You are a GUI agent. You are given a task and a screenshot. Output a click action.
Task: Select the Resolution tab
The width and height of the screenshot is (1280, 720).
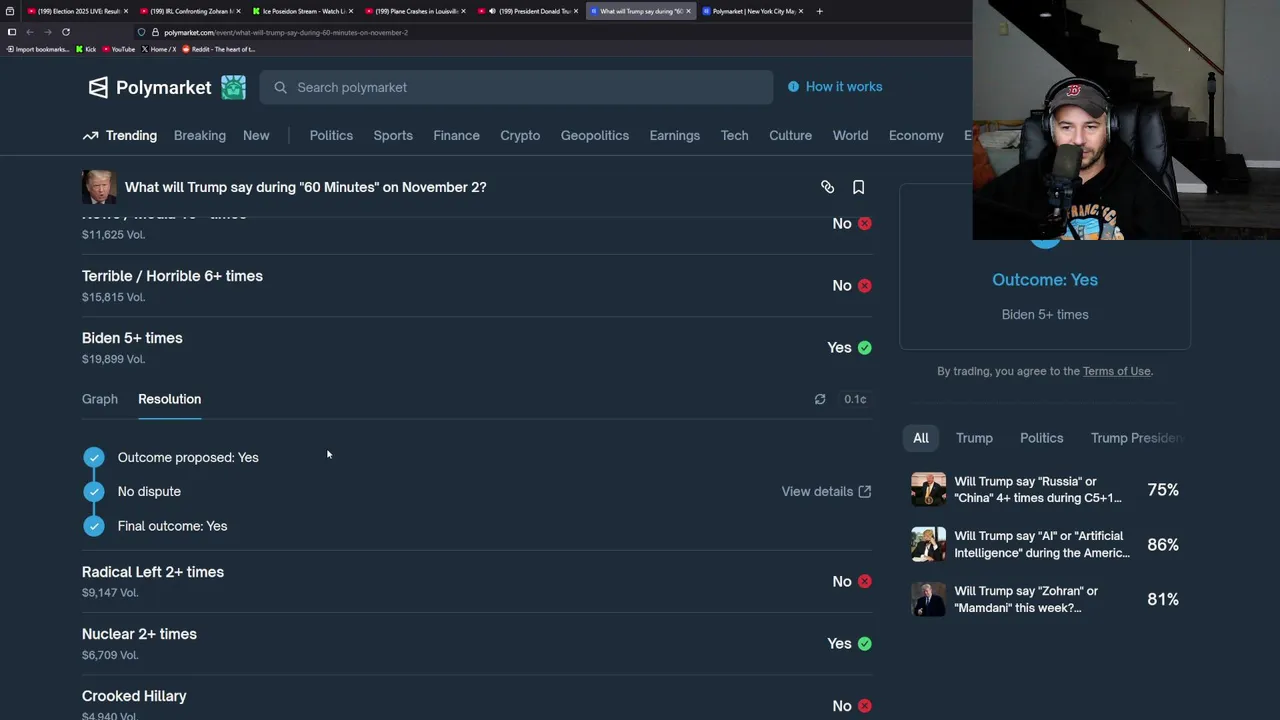[x=169, y=399]
